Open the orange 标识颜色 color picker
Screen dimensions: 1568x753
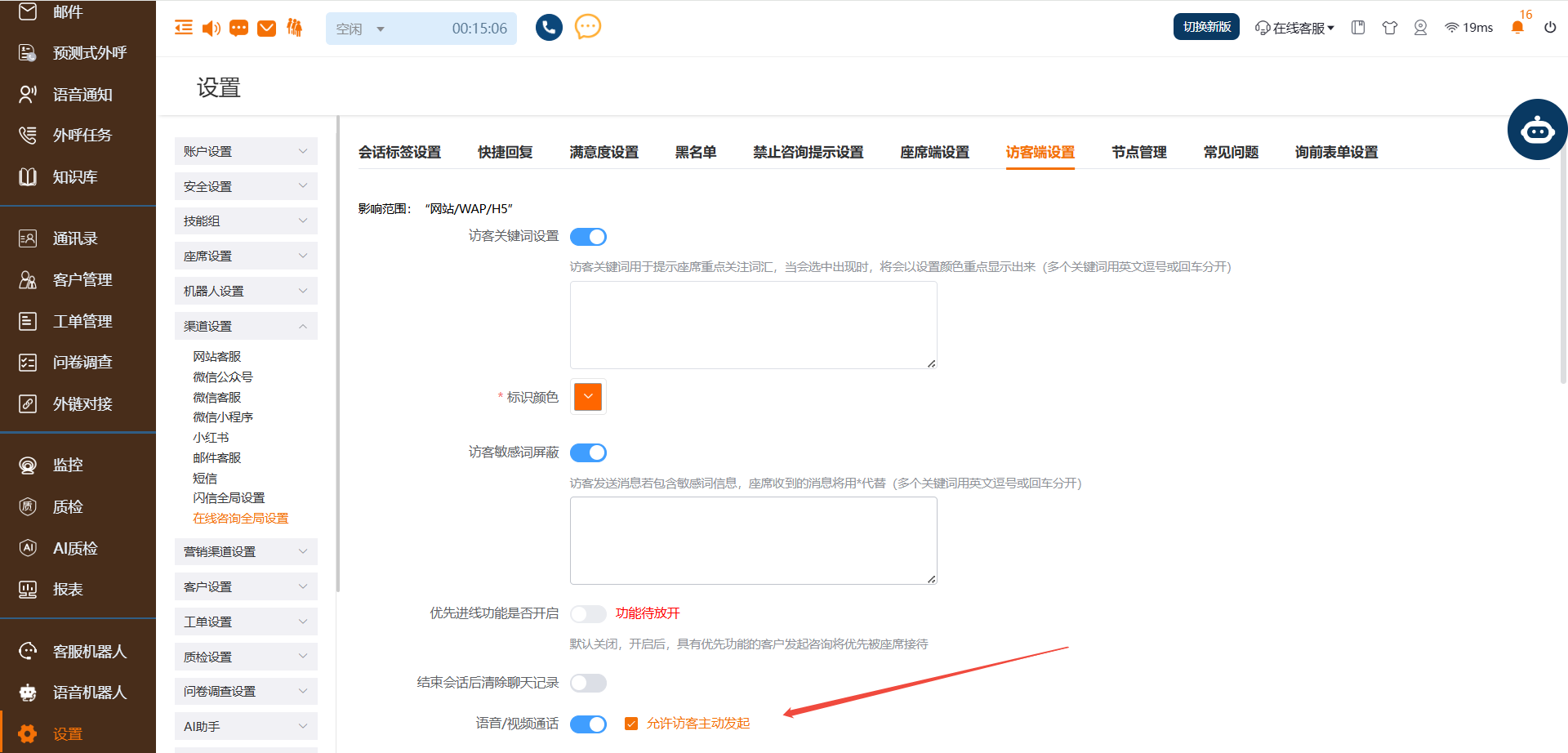point(588,397)
